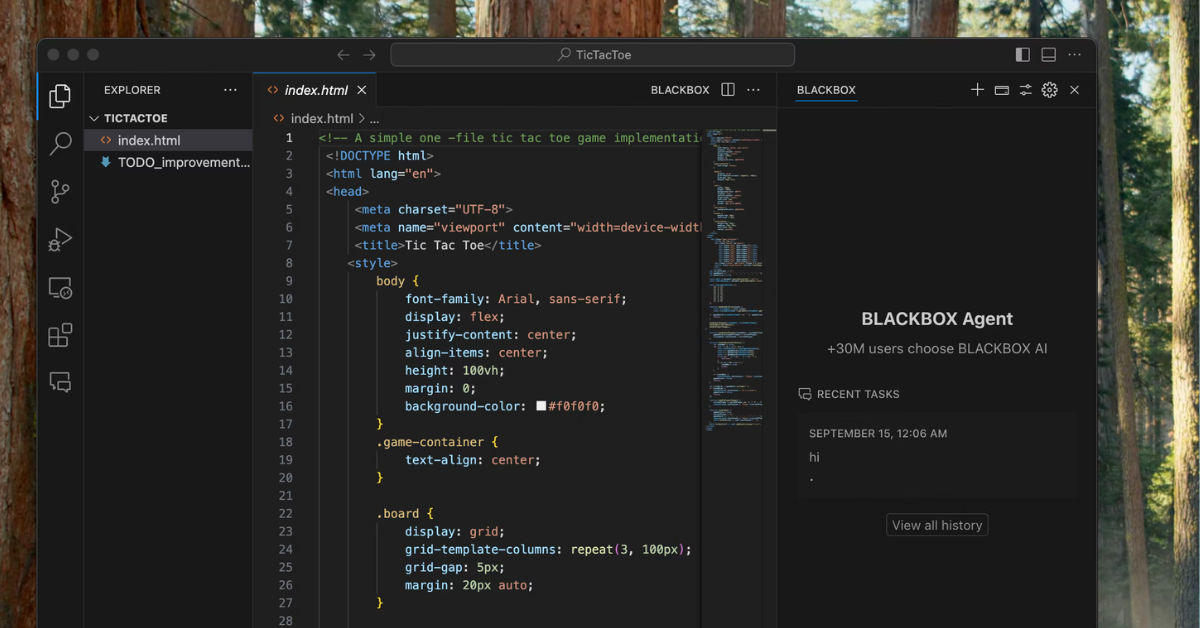
Task: Open the Blackbox chat icon in activity bar
Action: (60, 382)
